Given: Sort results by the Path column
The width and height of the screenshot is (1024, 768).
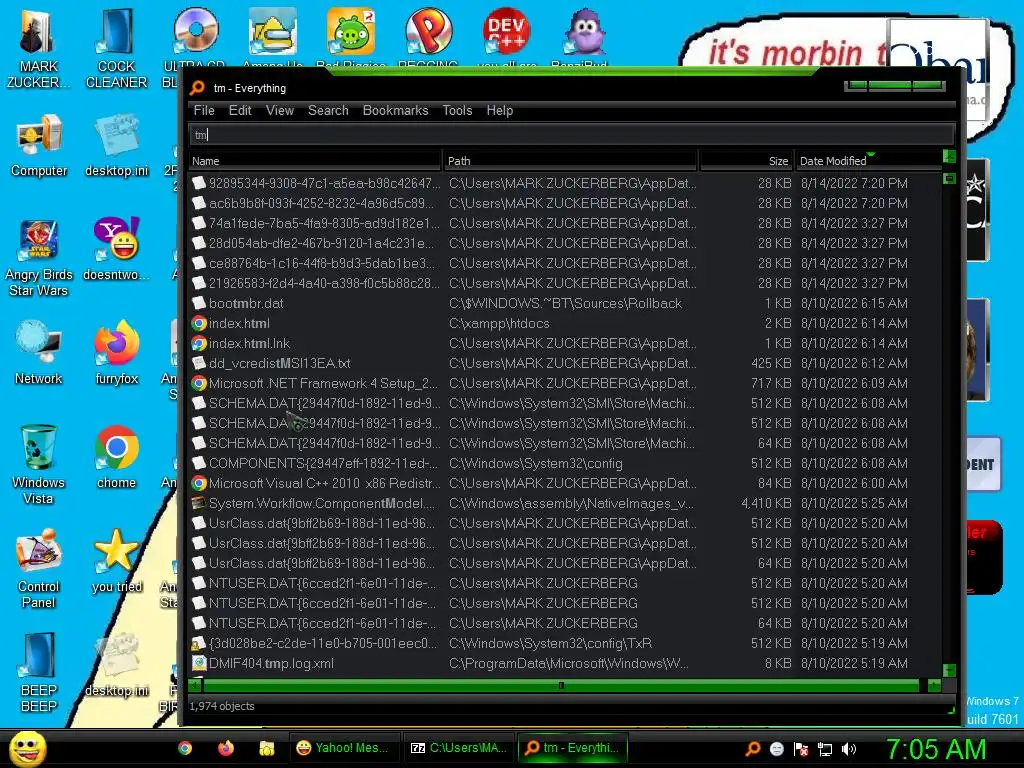Looking at the screenshot, I should point(570,161).
